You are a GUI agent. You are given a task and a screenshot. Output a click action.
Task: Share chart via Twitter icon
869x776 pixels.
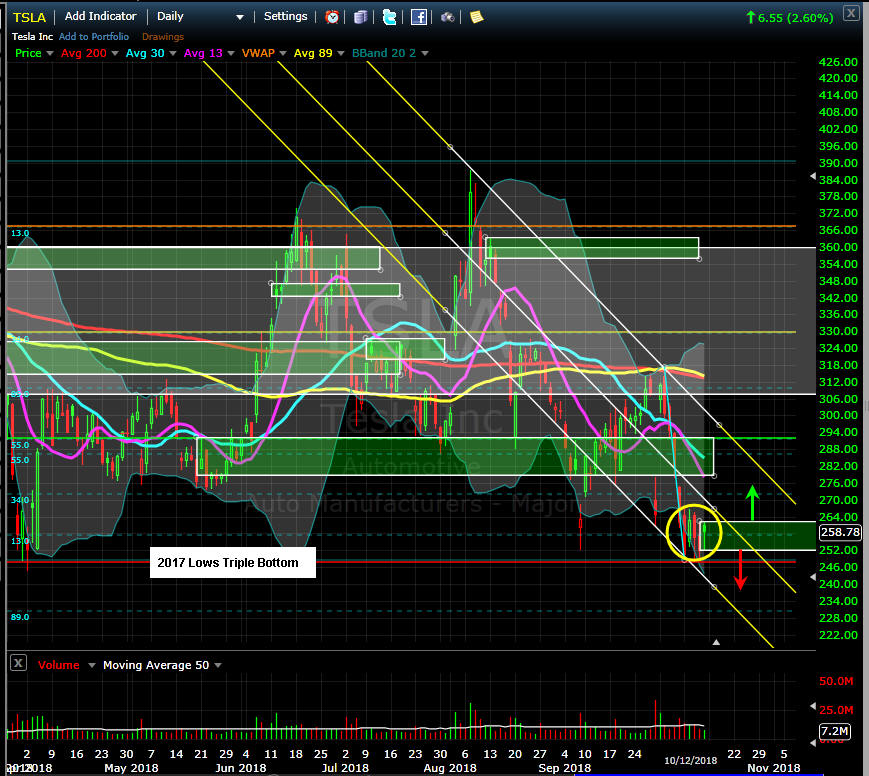click(x=389, y=17)
